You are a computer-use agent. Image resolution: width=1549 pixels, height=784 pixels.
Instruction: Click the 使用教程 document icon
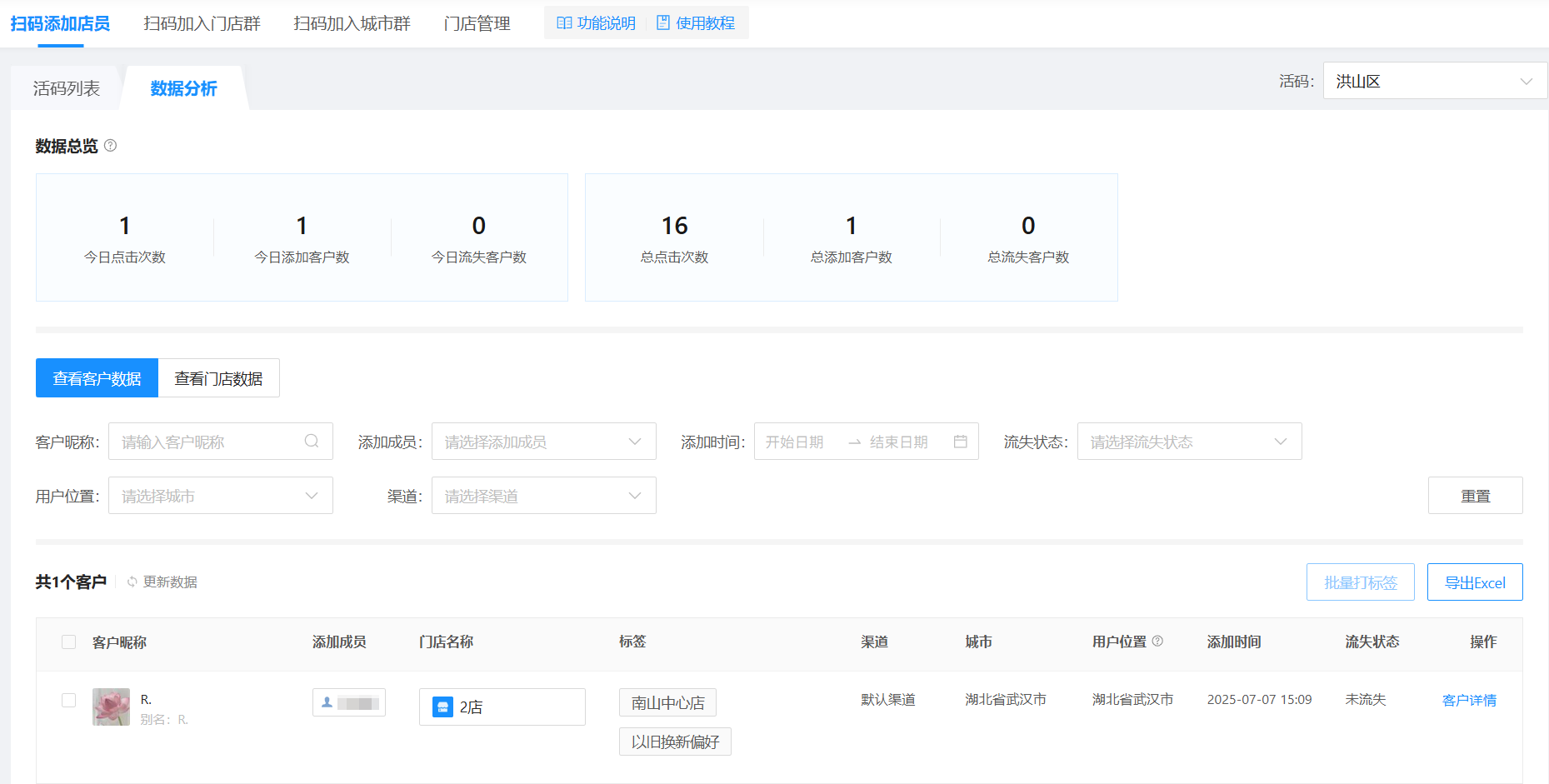point(663,23)
